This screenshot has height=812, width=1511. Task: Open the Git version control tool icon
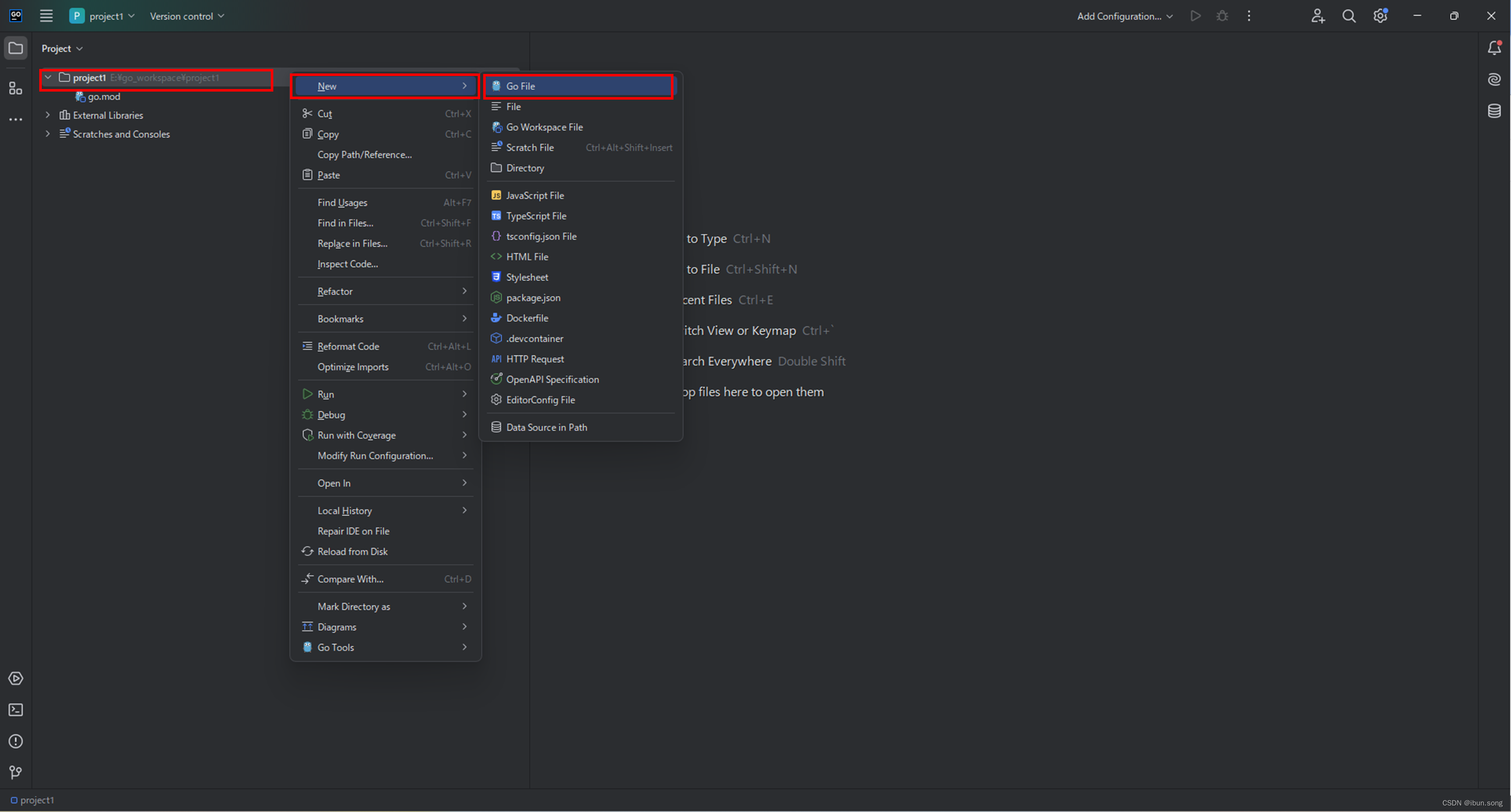point(16,772)
